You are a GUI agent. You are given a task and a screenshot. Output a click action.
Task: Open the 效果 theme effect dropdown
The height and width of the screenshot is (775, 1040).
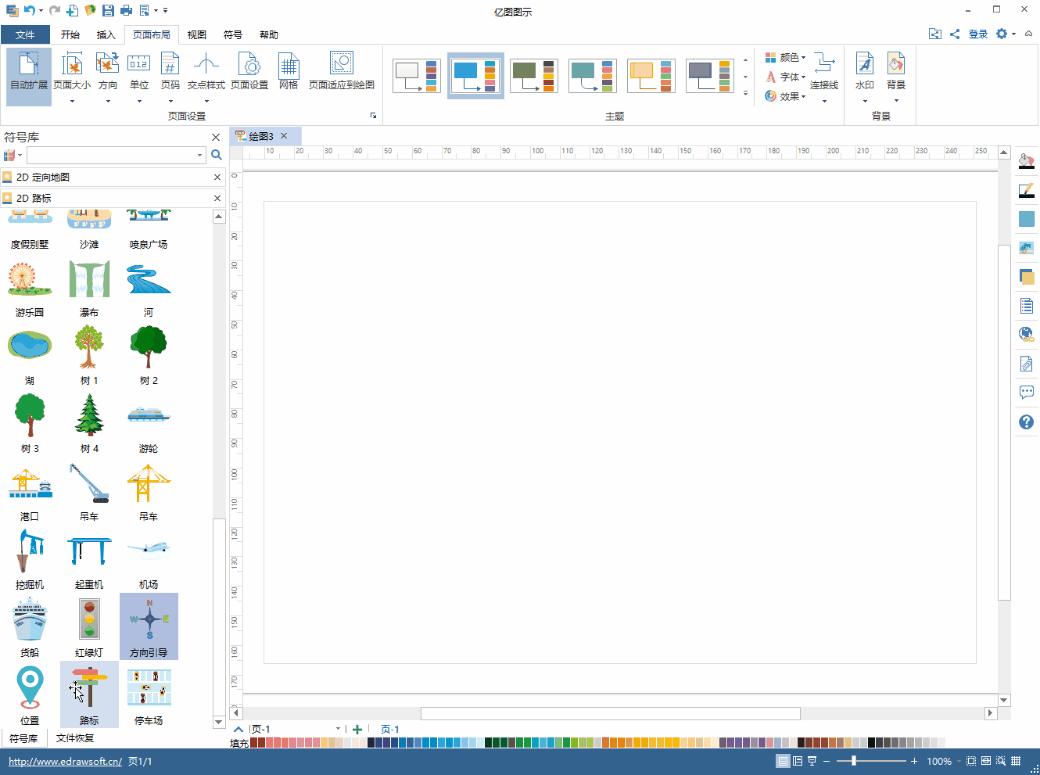coord(785,96)
